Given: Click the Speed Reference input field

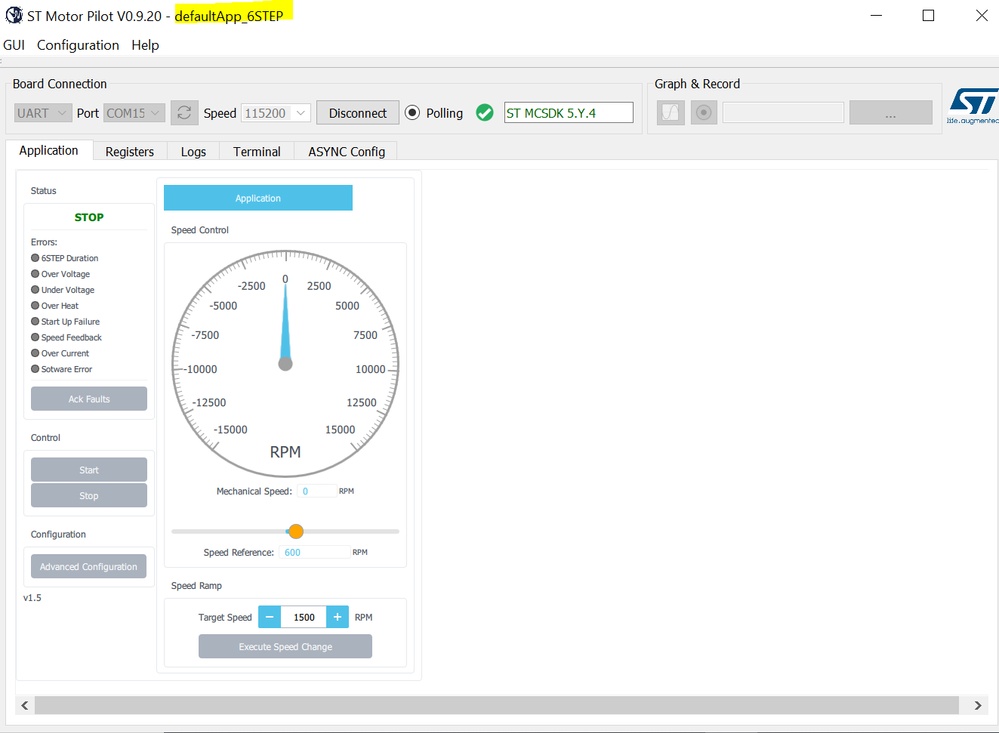Looking at the screenshot, I should pos(314,552).
